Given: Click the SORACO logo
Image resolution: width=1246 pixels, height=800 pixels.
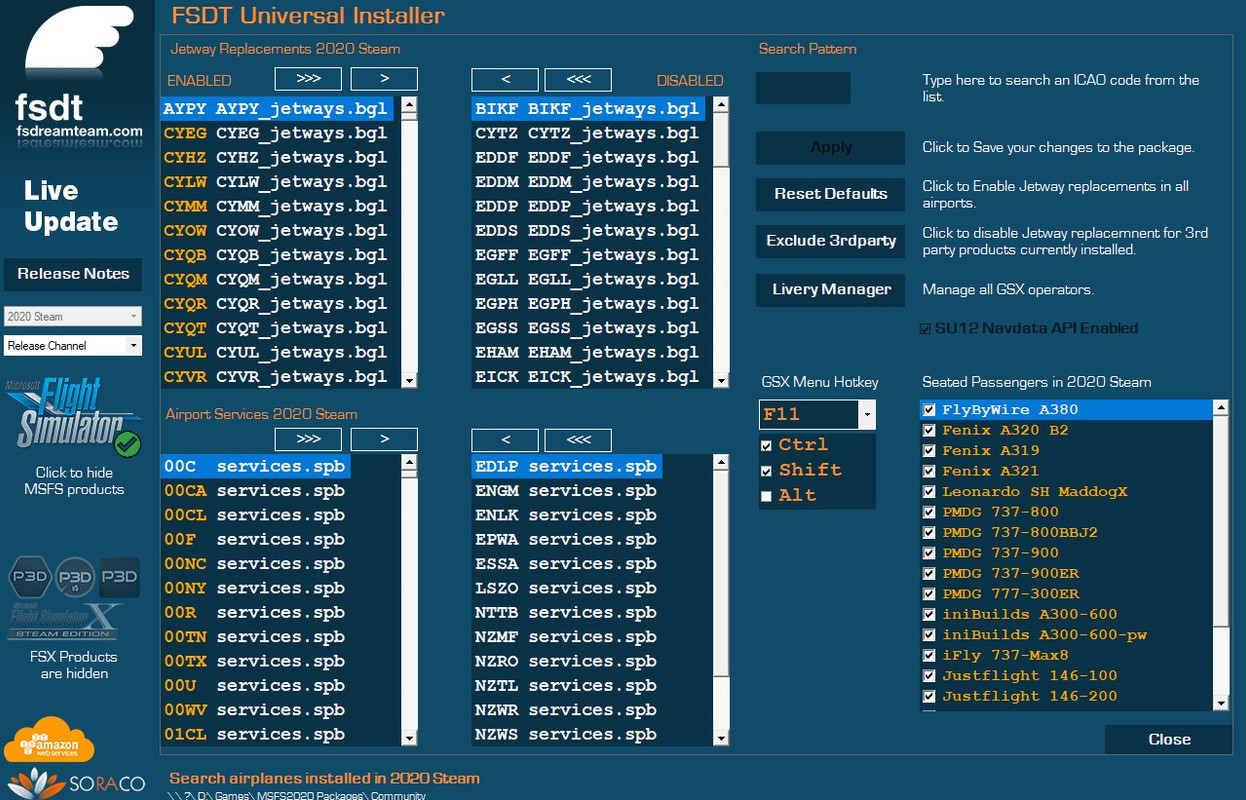Looking at the screenshot, I should tap(77, 783).
